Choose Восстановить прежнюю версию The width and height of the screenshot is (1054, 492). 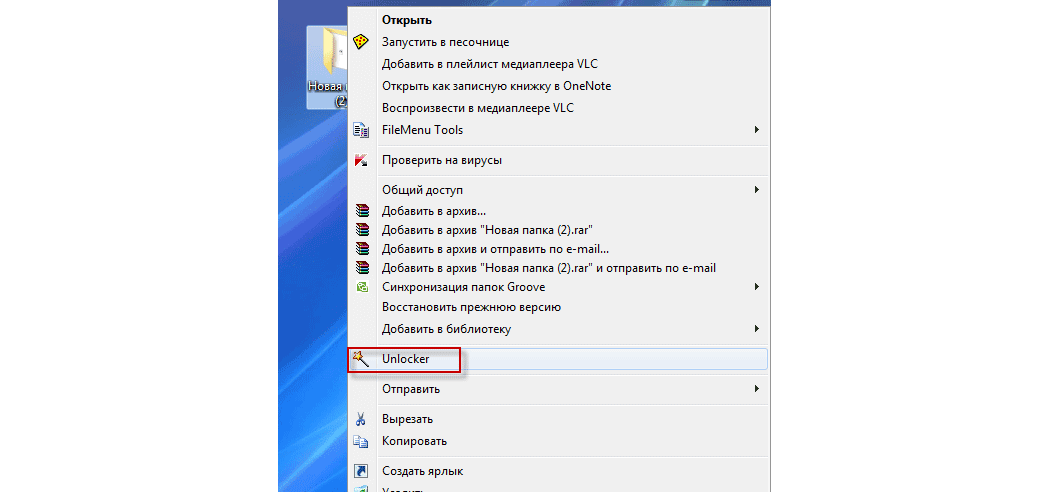471,307
